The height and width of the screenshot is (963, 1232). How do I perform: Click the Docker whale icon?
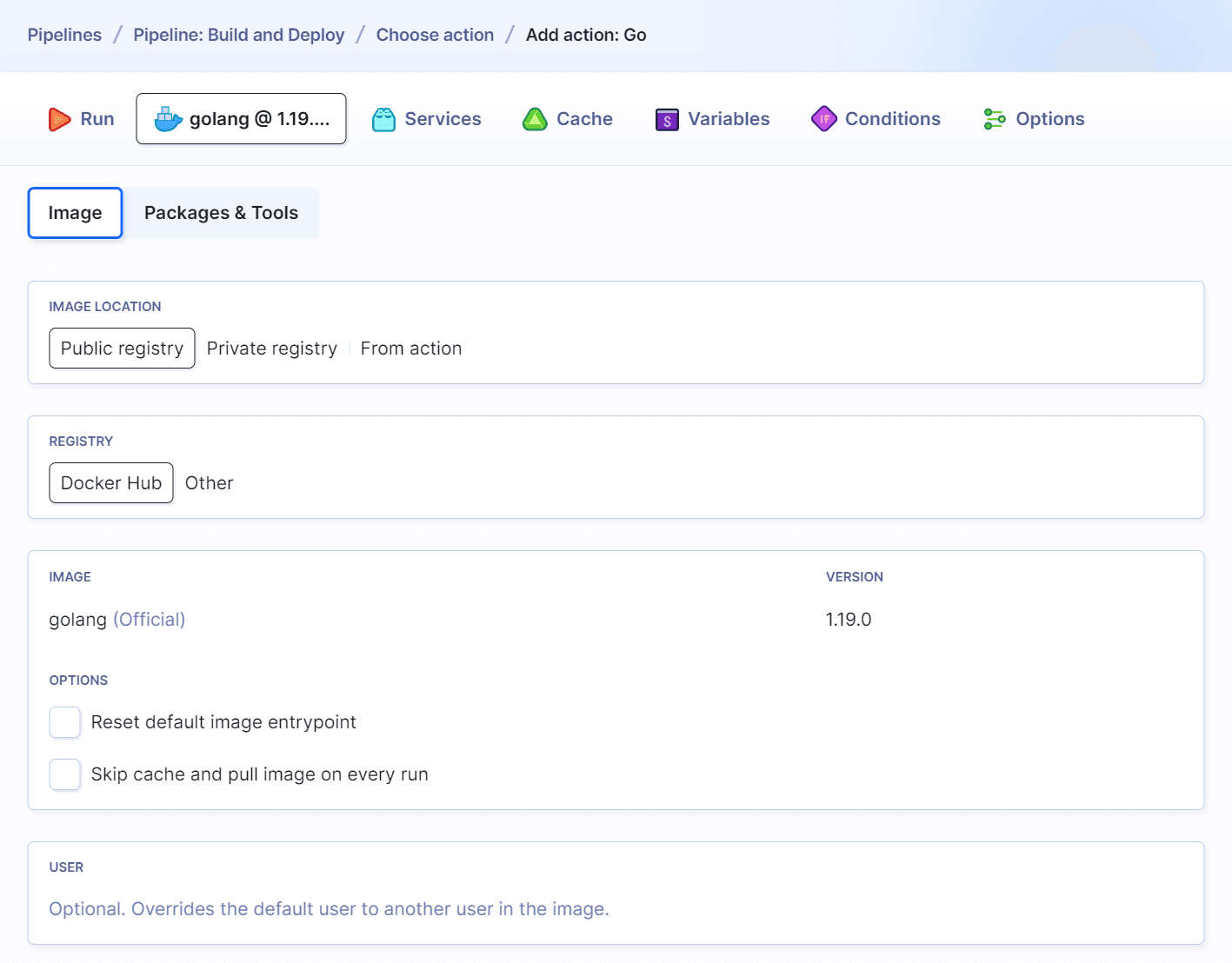coord(168,119)
